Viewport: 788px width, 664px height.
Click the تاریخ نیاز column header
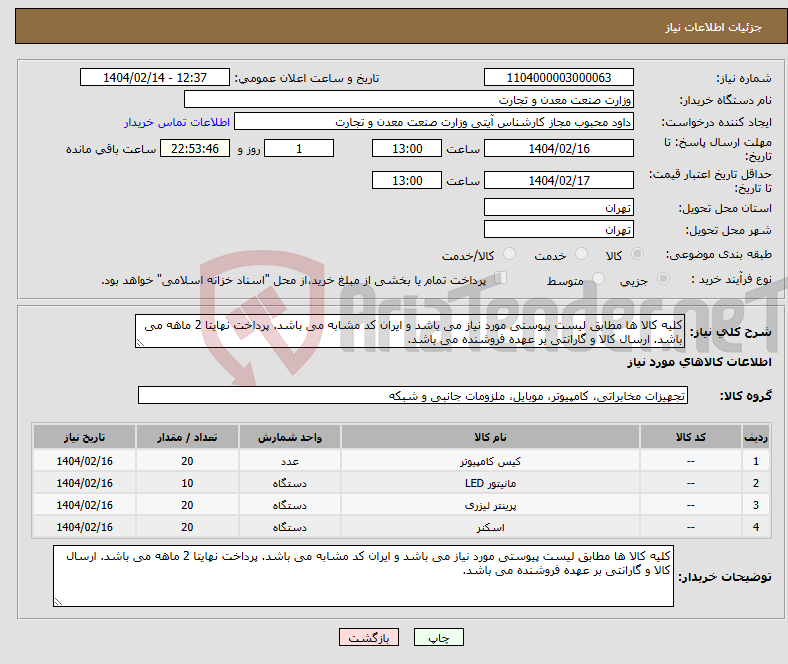pos(84,437)
